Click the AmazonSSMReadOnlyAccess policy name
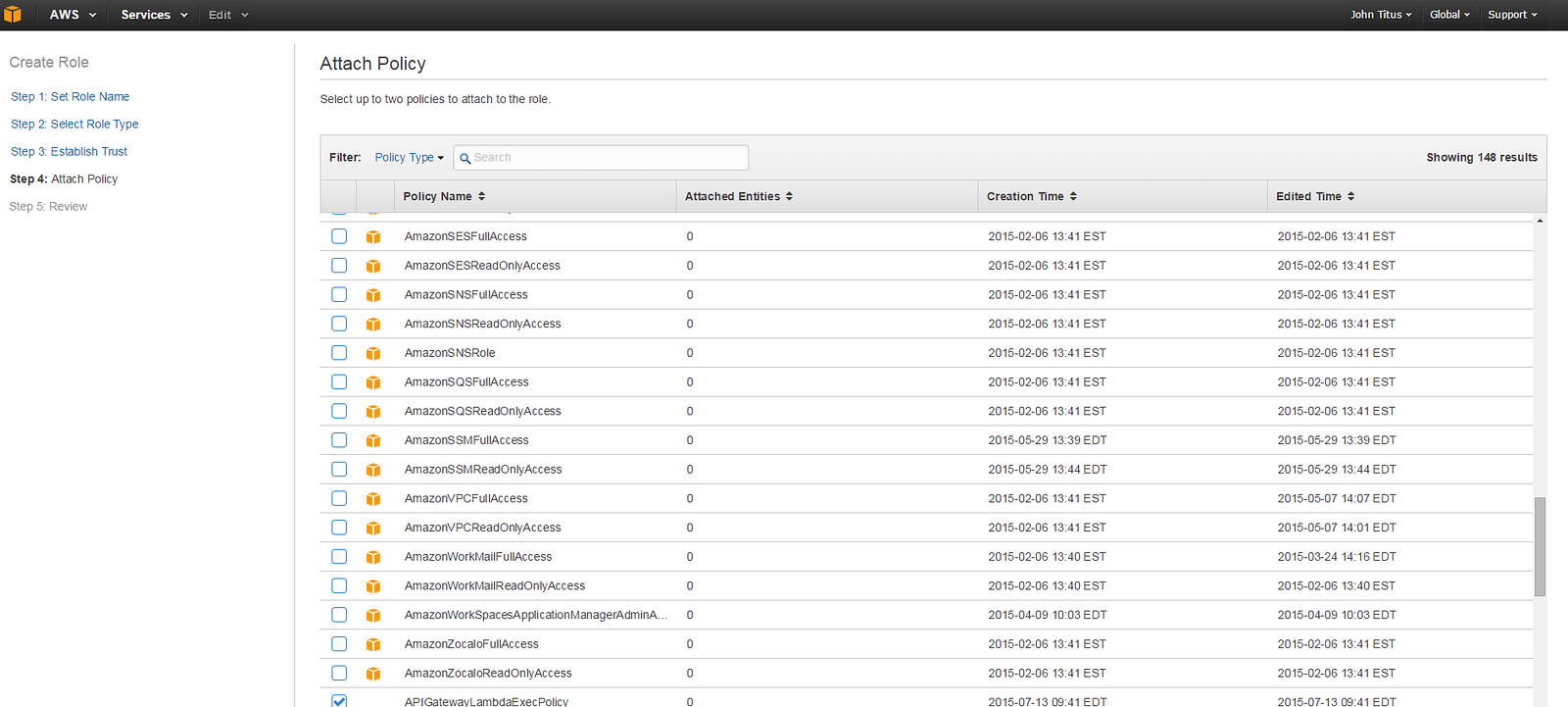 (483, 470)
